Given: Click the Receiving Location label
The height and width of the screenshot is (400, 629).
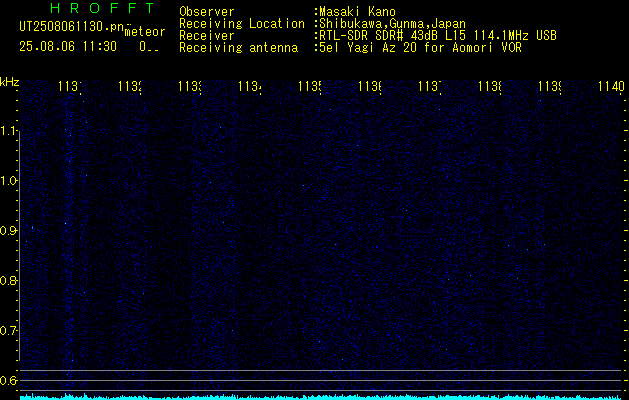Looking at the screenshot, I should [242, 24].
